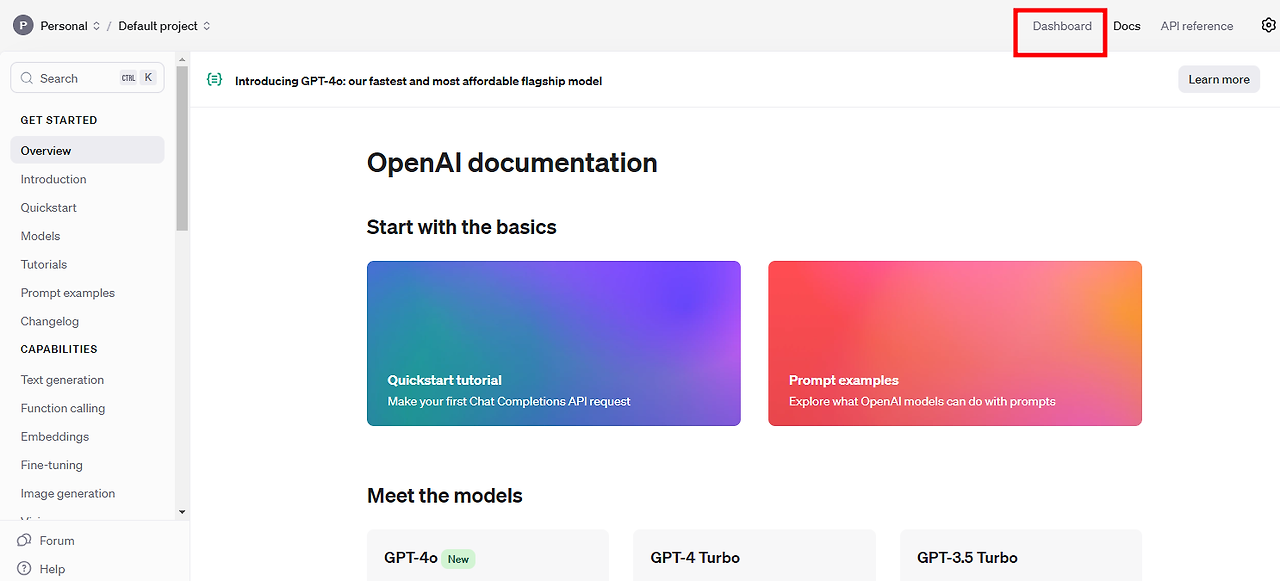The height and width of the screenshot is (581, 1280).
Task: Click the Forum chat icon
Action: pyautogui.click(x=25, y=540)
